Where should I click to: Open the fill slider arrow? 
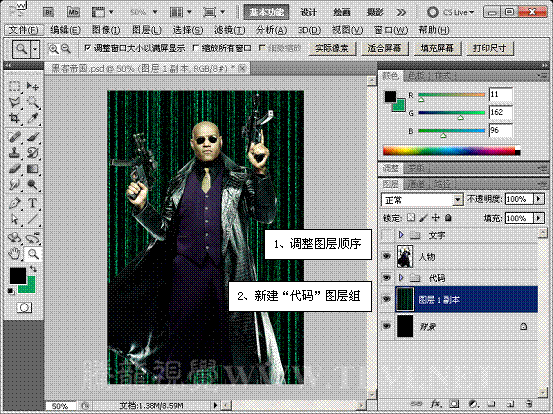coord(539,218)
